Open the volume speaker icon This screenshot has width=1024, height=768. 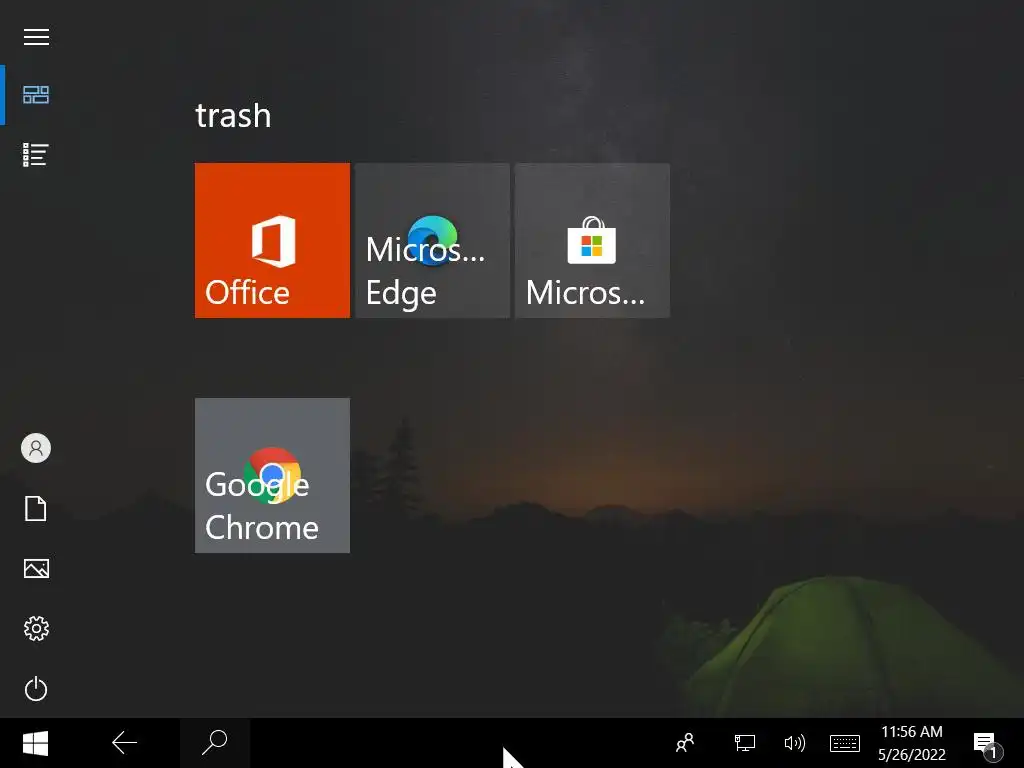pyautogui.click(x=795, y=743)
